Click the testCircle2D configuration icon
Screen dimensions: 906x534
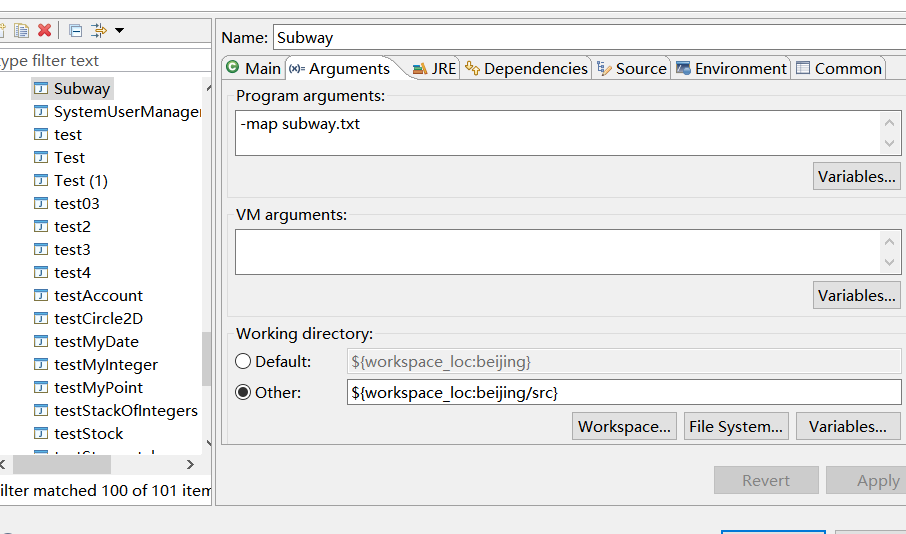(41, 319)
